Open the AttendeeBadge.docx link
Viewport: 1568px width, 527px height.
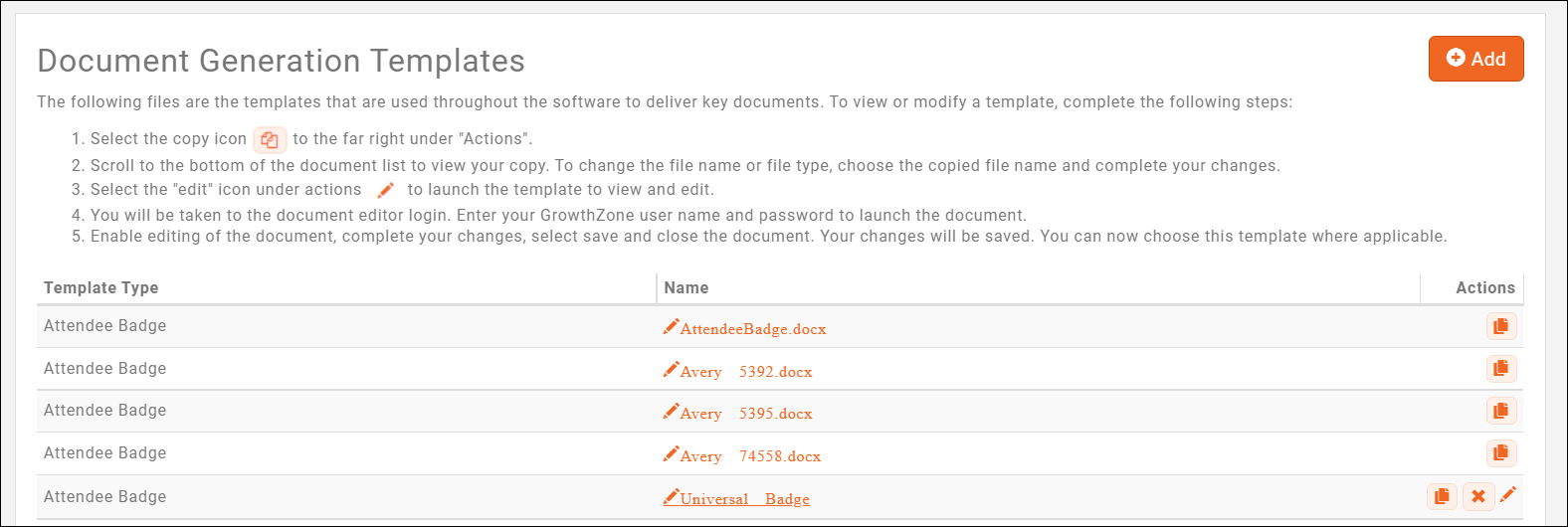tap(753, 329)
